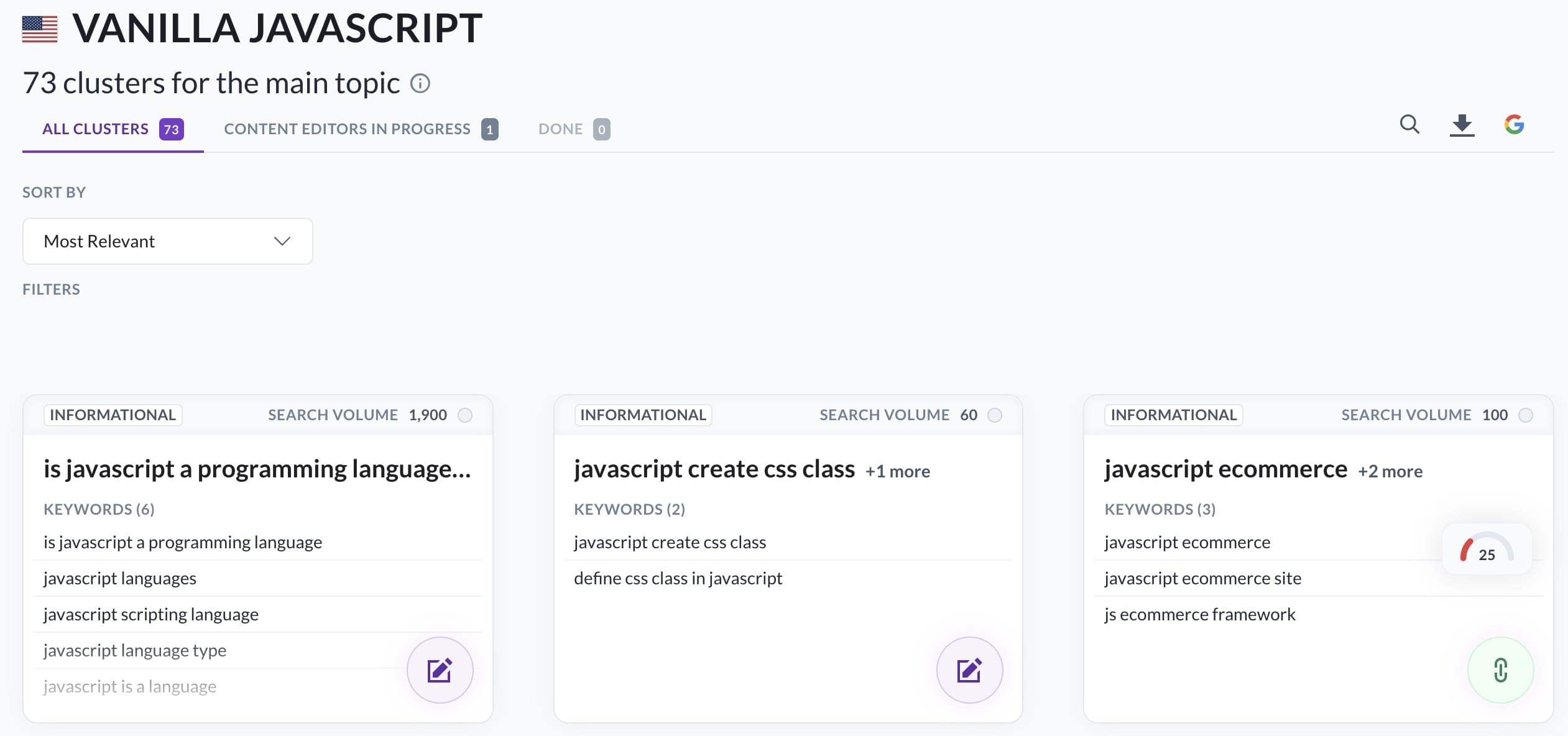1568x736 pixels.
Task: Open content editor for css class cluster
Action: coord(969,670)
